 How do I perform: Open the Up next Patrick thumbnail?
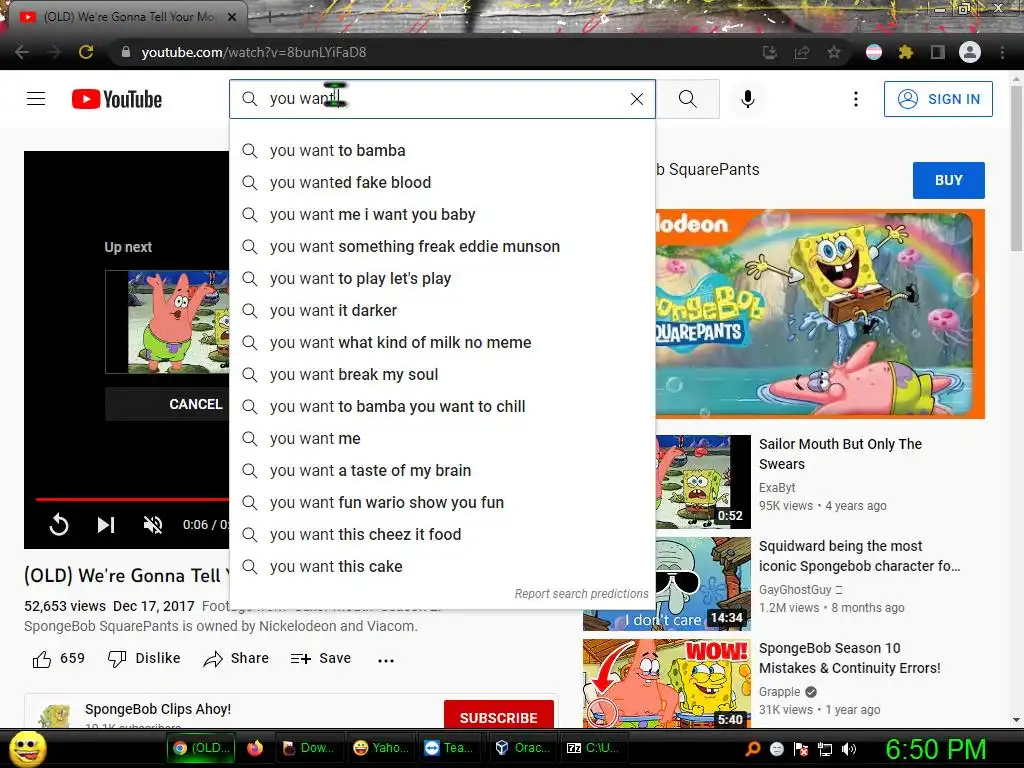[x=167, y=322]
